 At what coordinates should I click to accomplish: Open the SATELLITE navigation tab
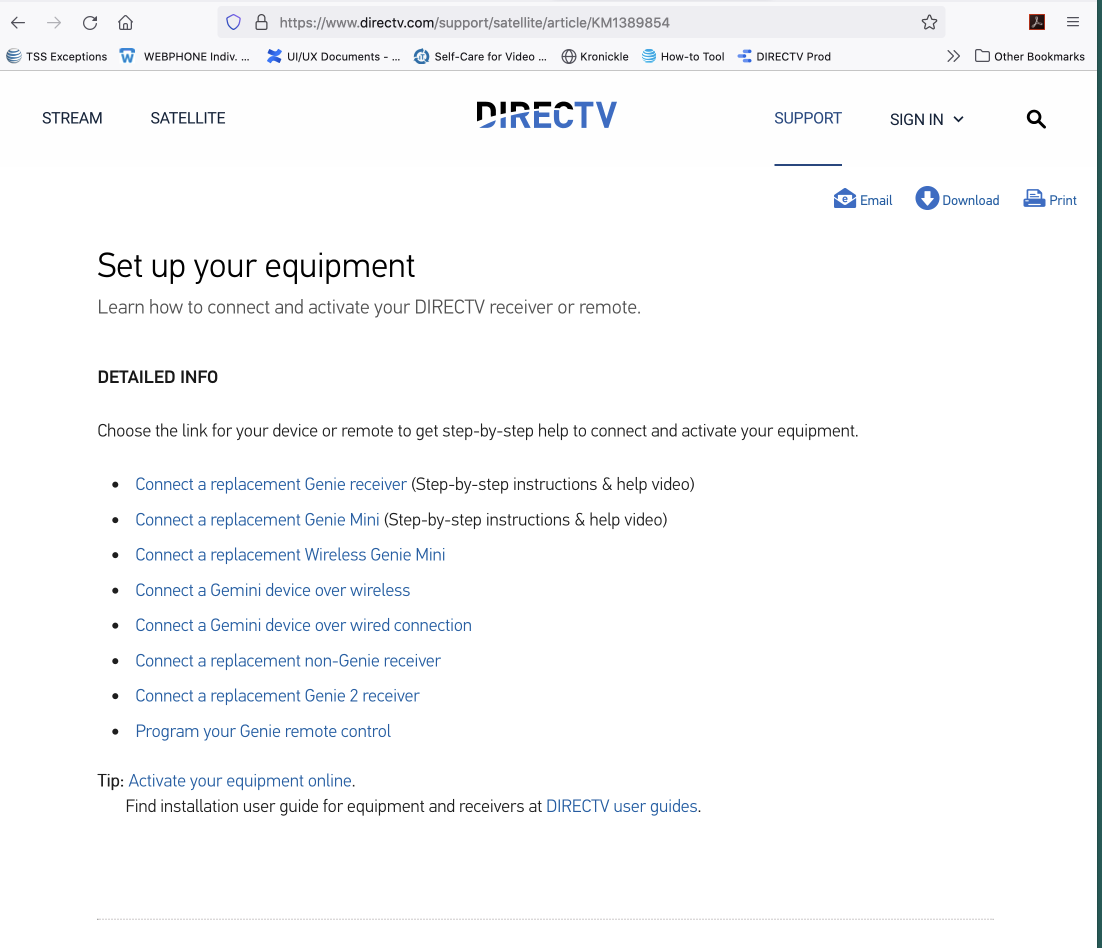coord(188,118)
